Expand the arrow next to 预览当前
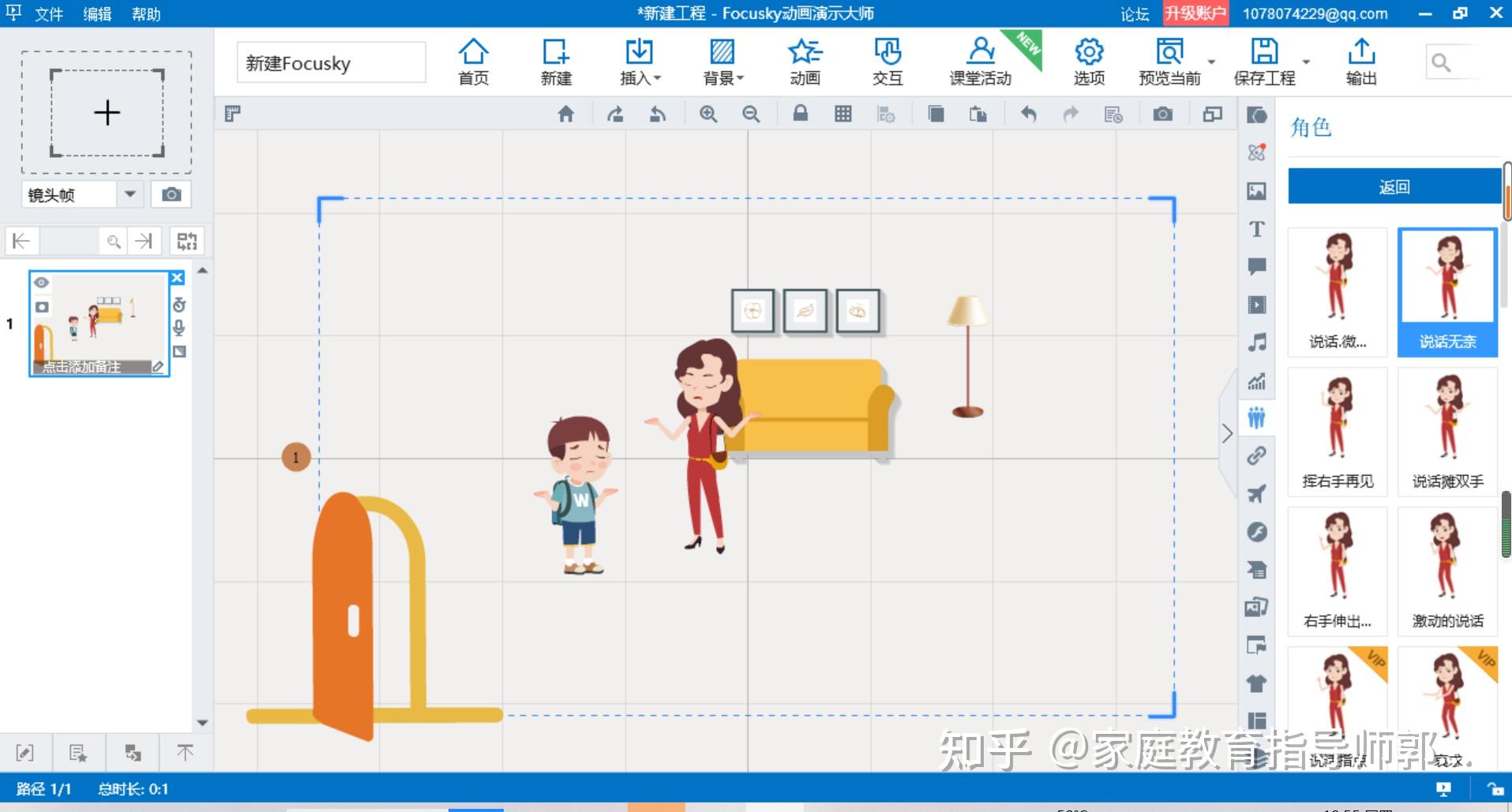 coord(1211,62)
